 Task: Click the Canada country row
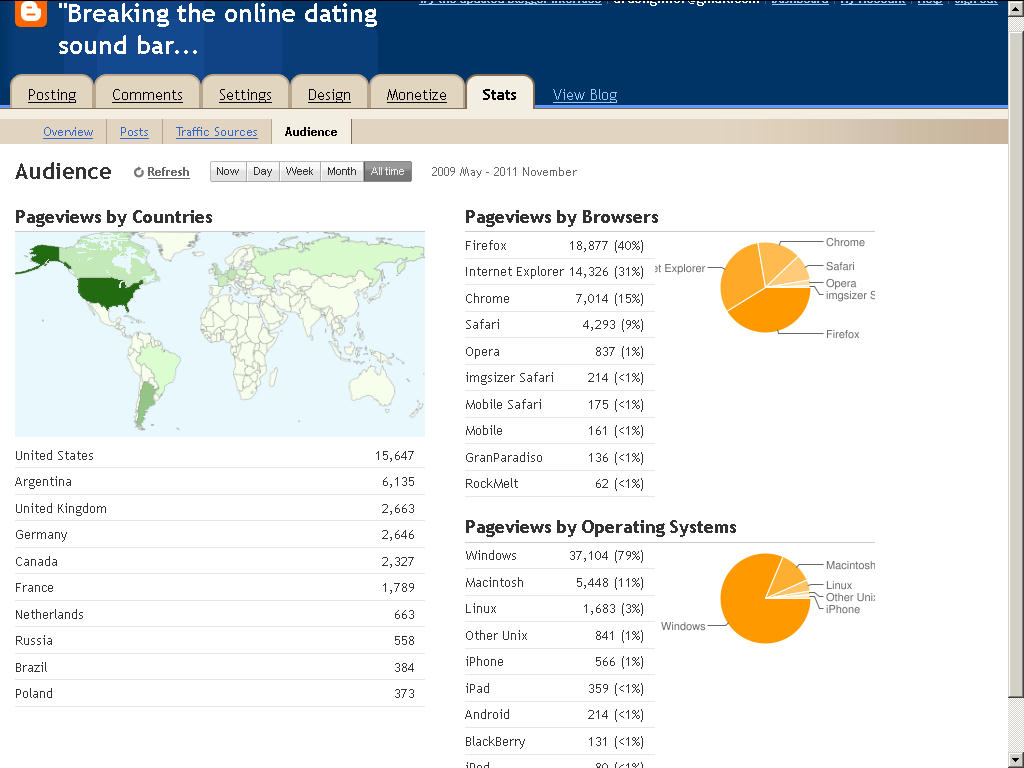(219, 562)
